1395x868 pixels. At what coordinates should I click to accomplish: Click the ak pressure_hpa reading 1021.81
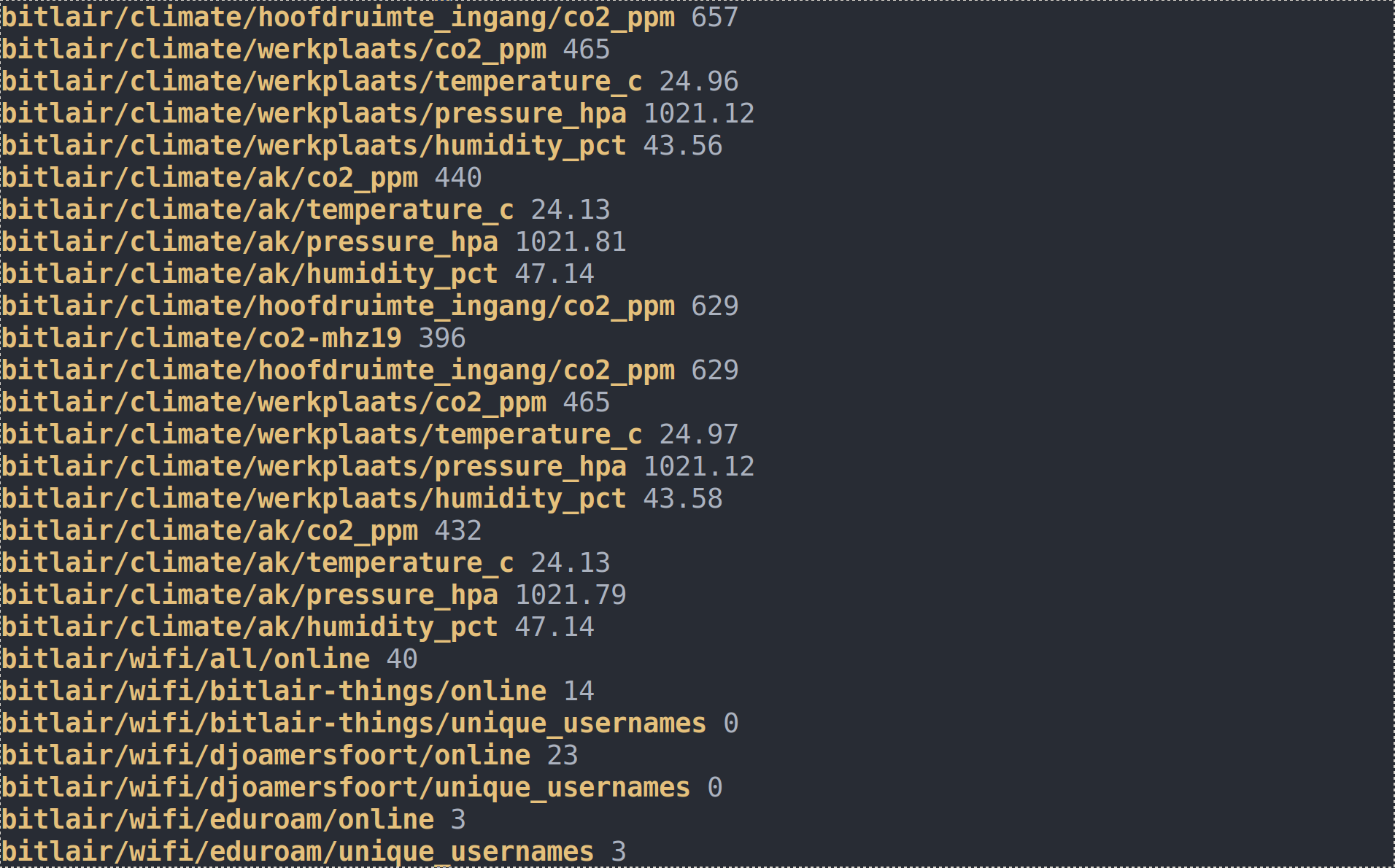click(570, 242)
